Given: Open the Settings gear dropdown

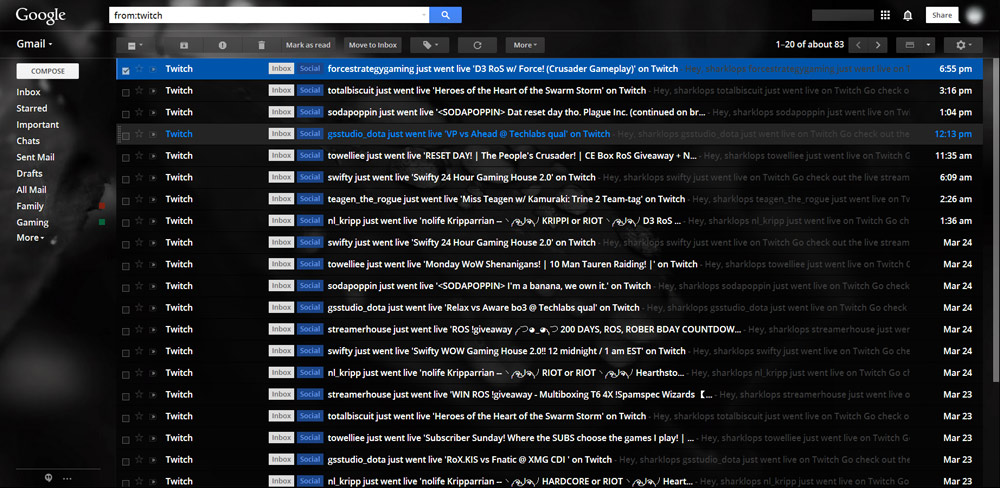Looking at the screenshot, I should (x=963, y=45).
